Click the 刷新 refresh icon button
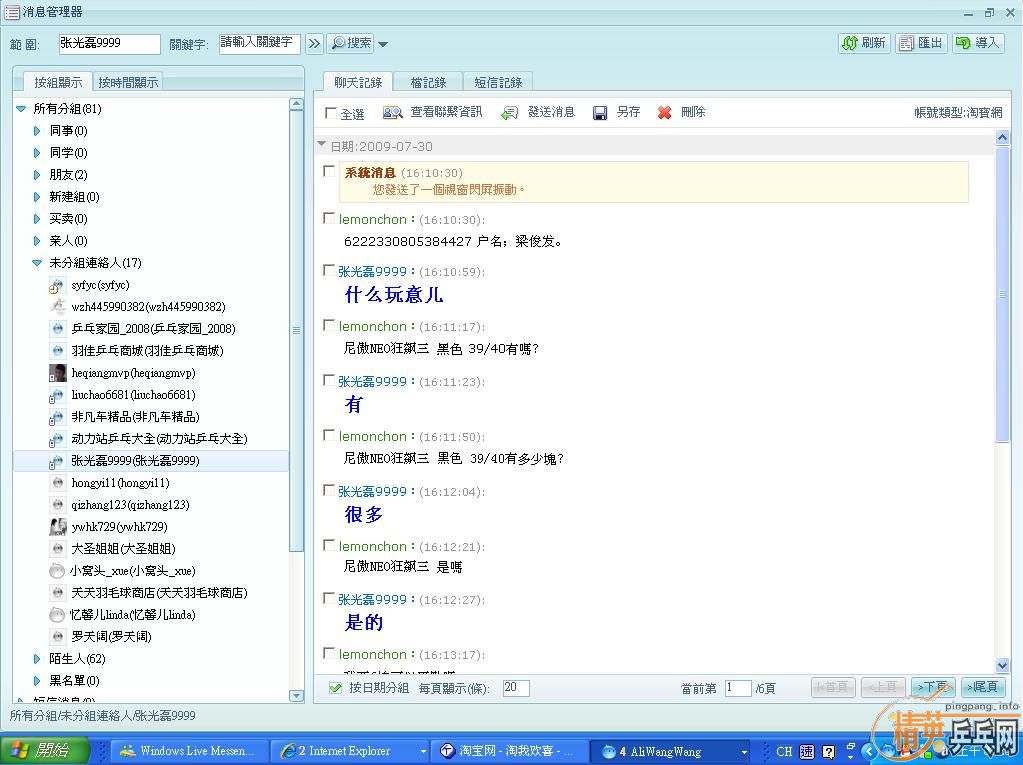 [864, 43]
